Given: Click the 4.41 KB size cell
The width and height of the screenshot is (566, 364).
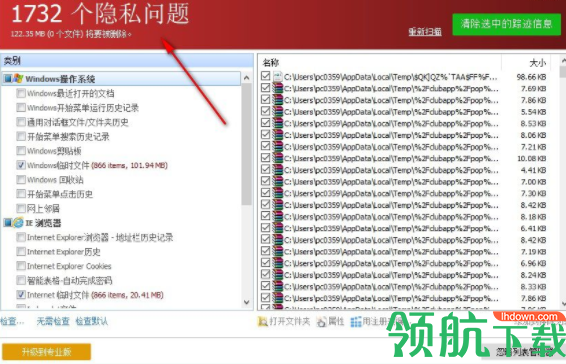Looking at the screenshot, I should coord(533,170).
